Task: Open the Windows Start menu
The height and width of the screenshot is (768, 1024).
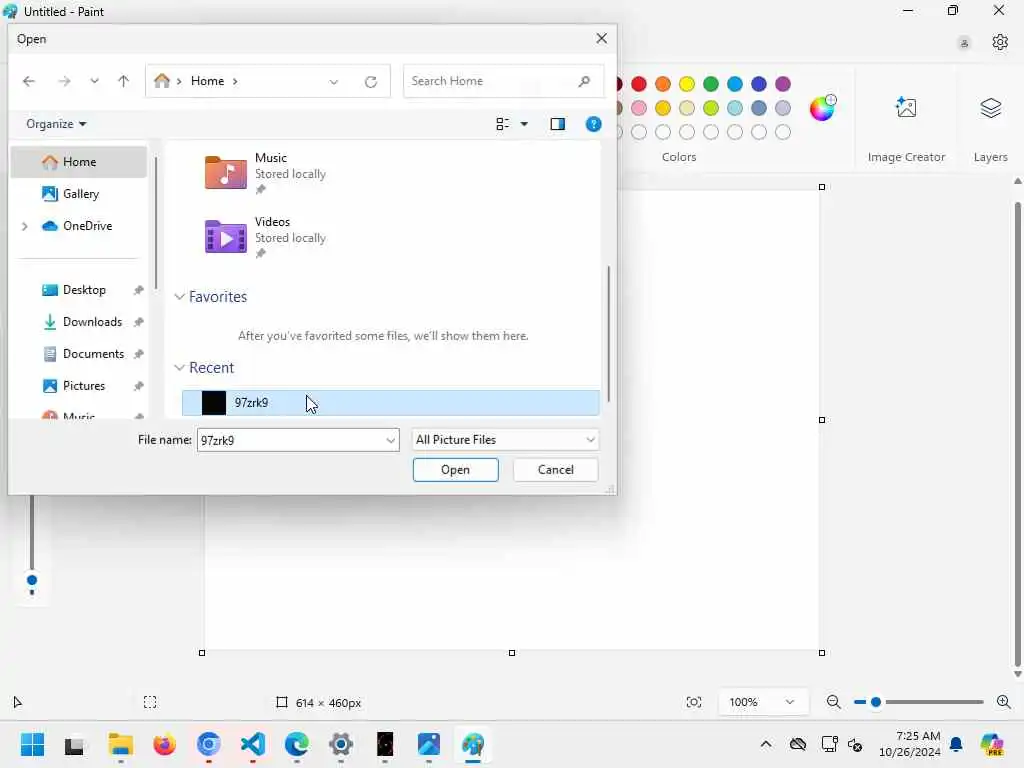Action: click(x=32, y=744)
